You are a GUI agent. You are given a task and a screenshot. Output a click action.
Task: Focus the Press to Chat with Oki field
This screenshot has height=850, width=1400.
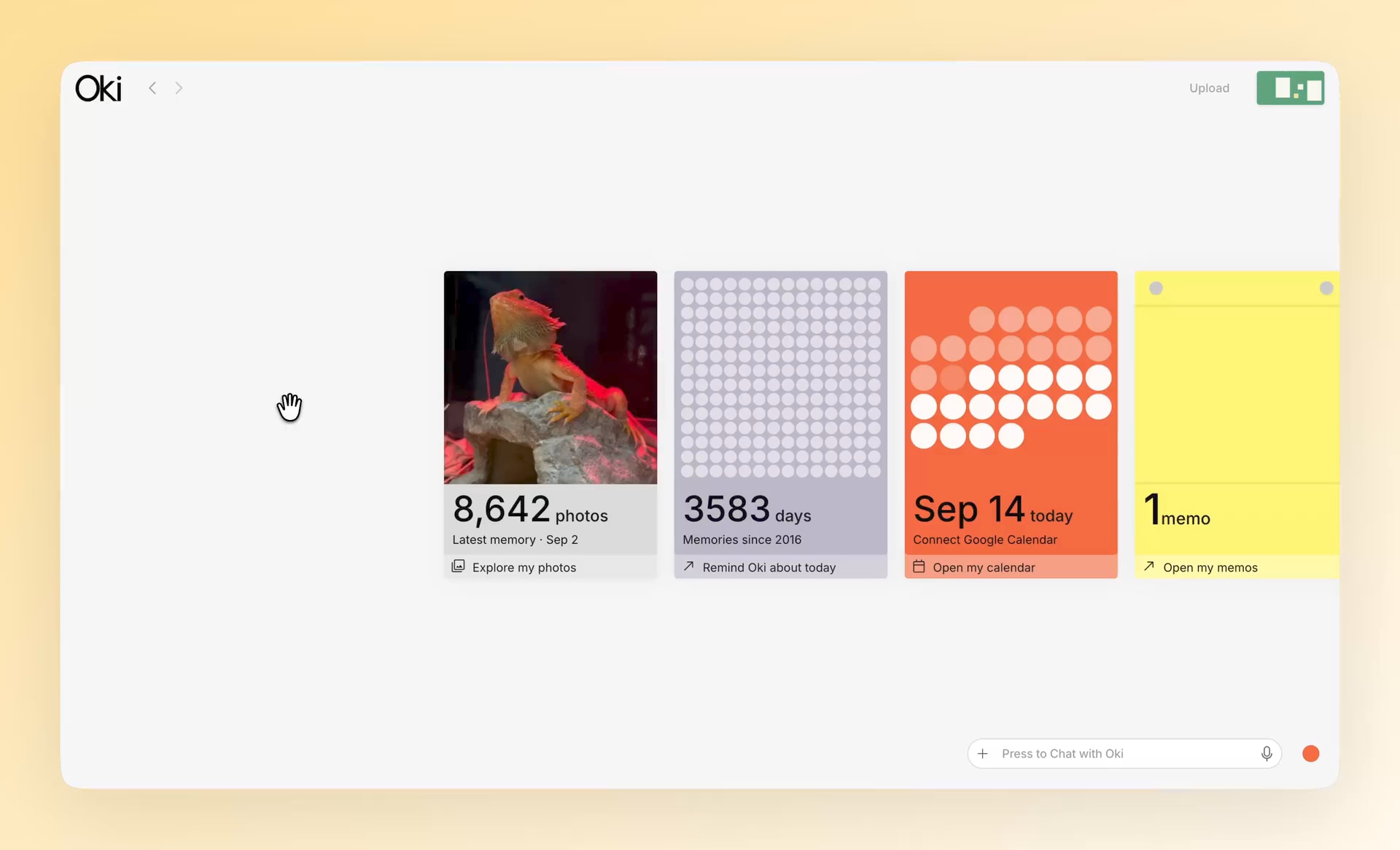point(1124,754)
